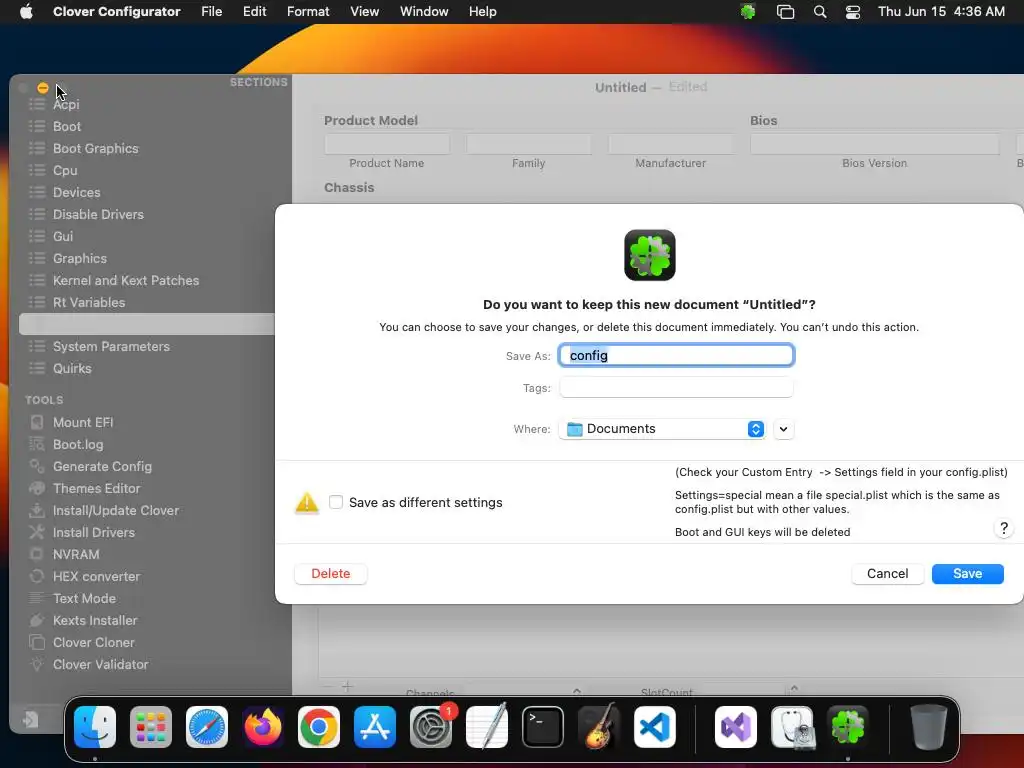Screen dimensions: 1024x768
Task: Open the Format menu
Action: [308, 12]
